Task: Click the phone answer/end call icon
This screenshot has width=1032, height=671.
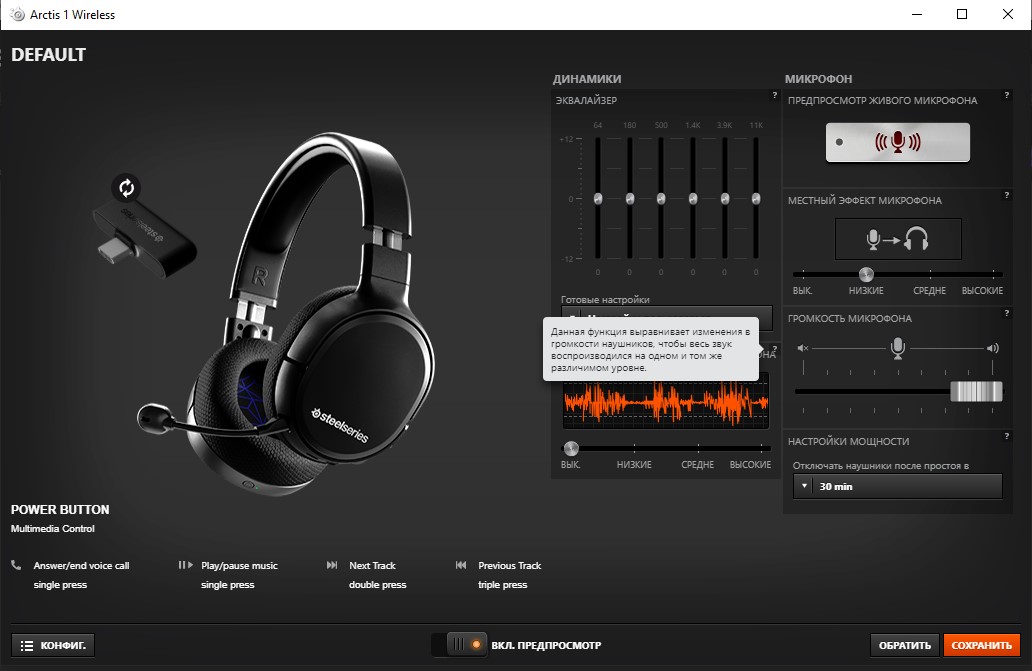Action: 16,565
